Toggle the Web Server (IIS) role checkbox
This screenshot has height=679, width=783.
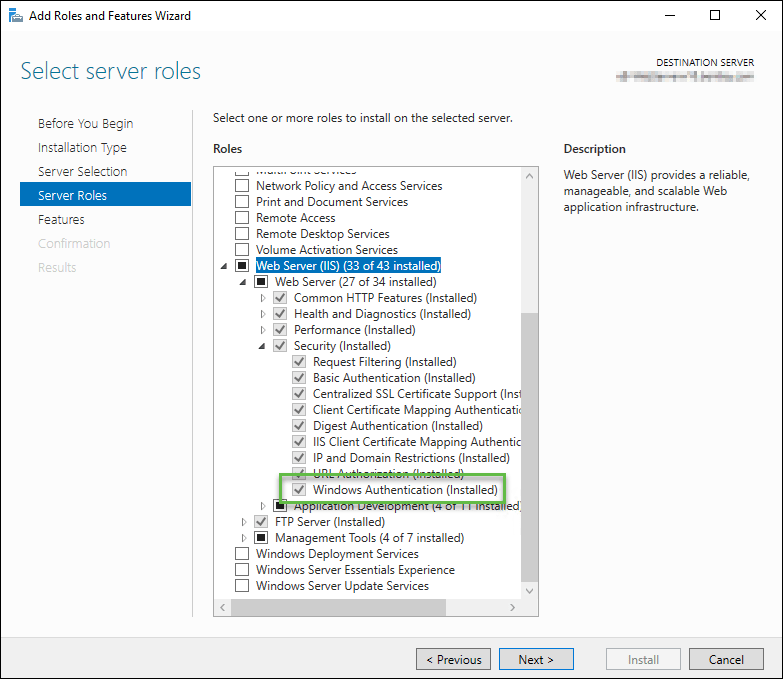tap(242, 266)
